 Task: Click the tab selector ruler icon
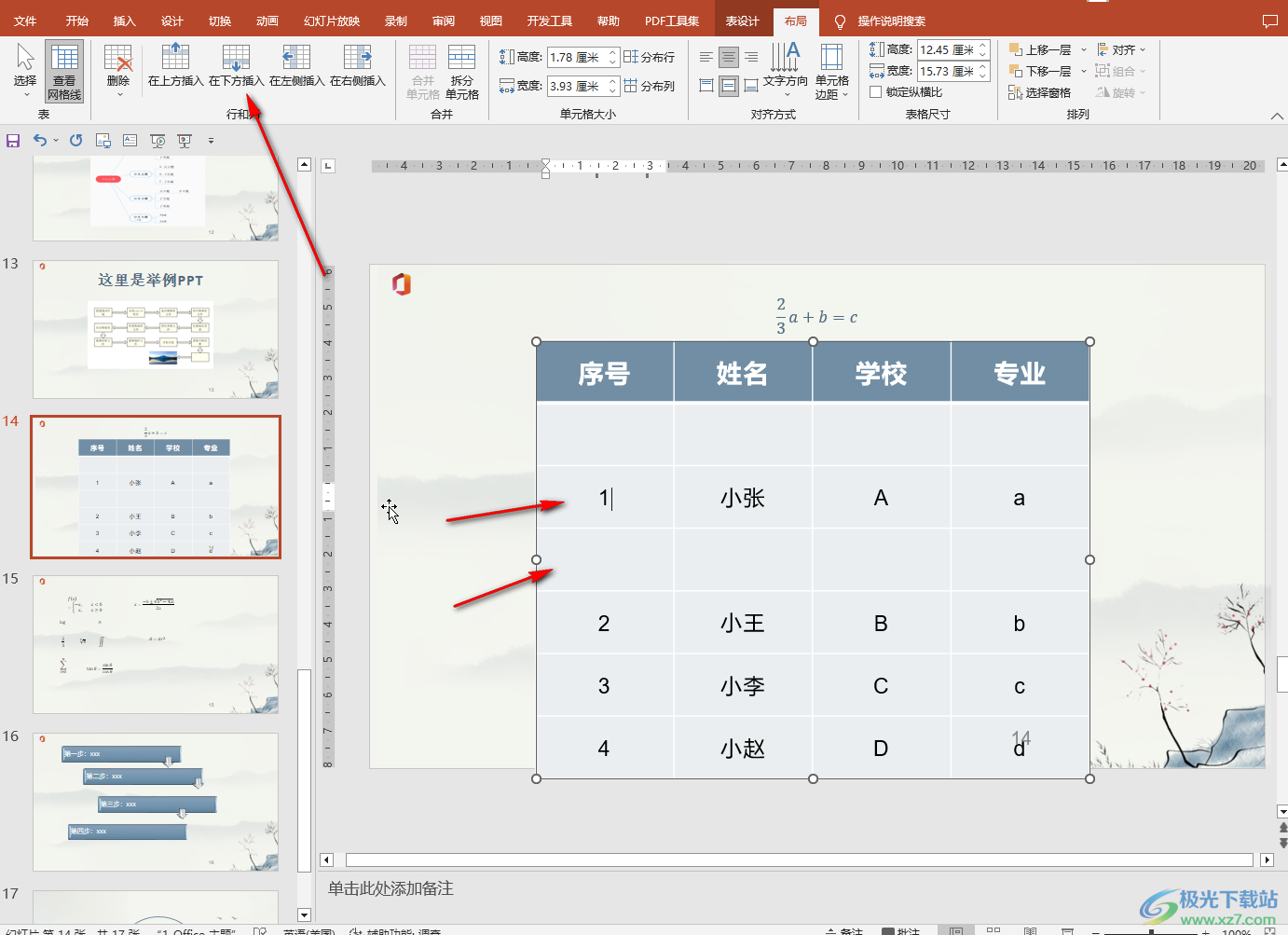coord(328,166)
